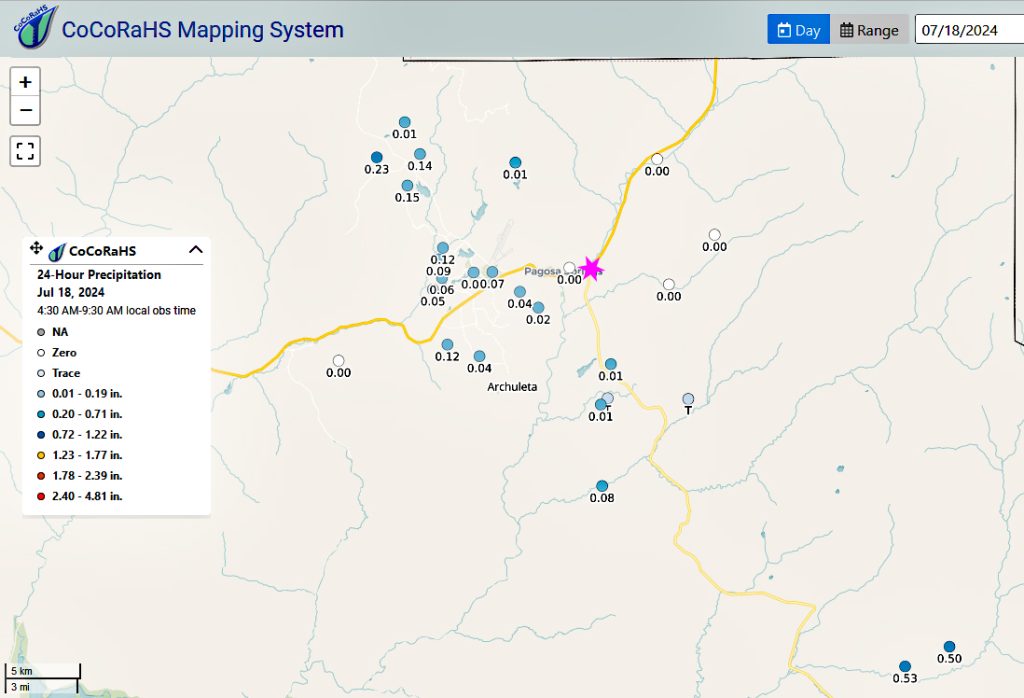This screenshot has width=1024, height=698.
Task: Click the Jul 18, 2024 legend date
Action: (71, 293)
